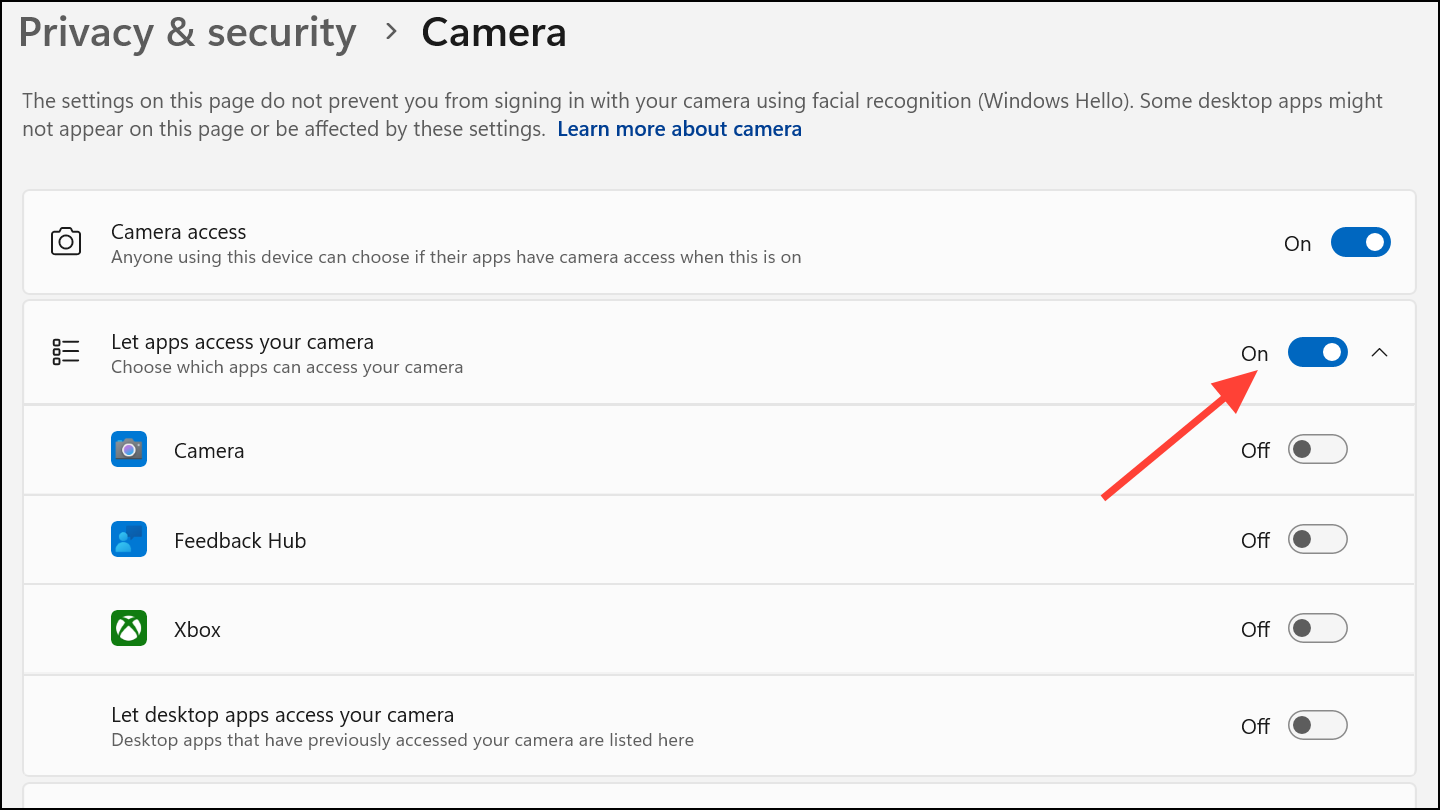
Task: Click the Camera page title in breadcrumb
Action: point(494,33)
